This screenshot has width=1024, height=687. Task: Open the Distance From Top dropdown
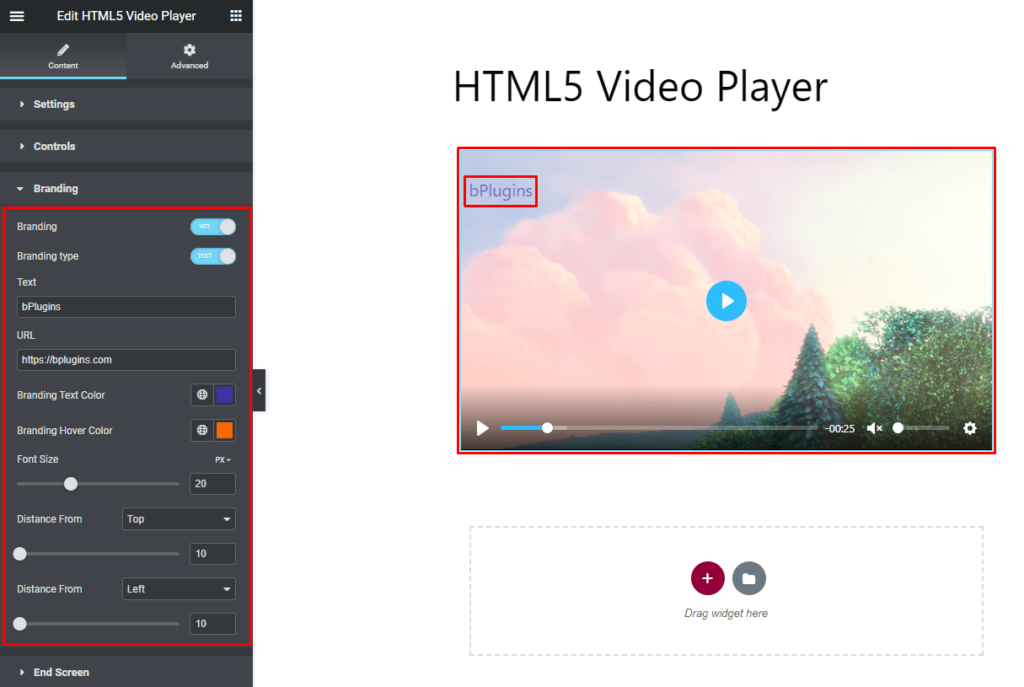tap(178, 518)
